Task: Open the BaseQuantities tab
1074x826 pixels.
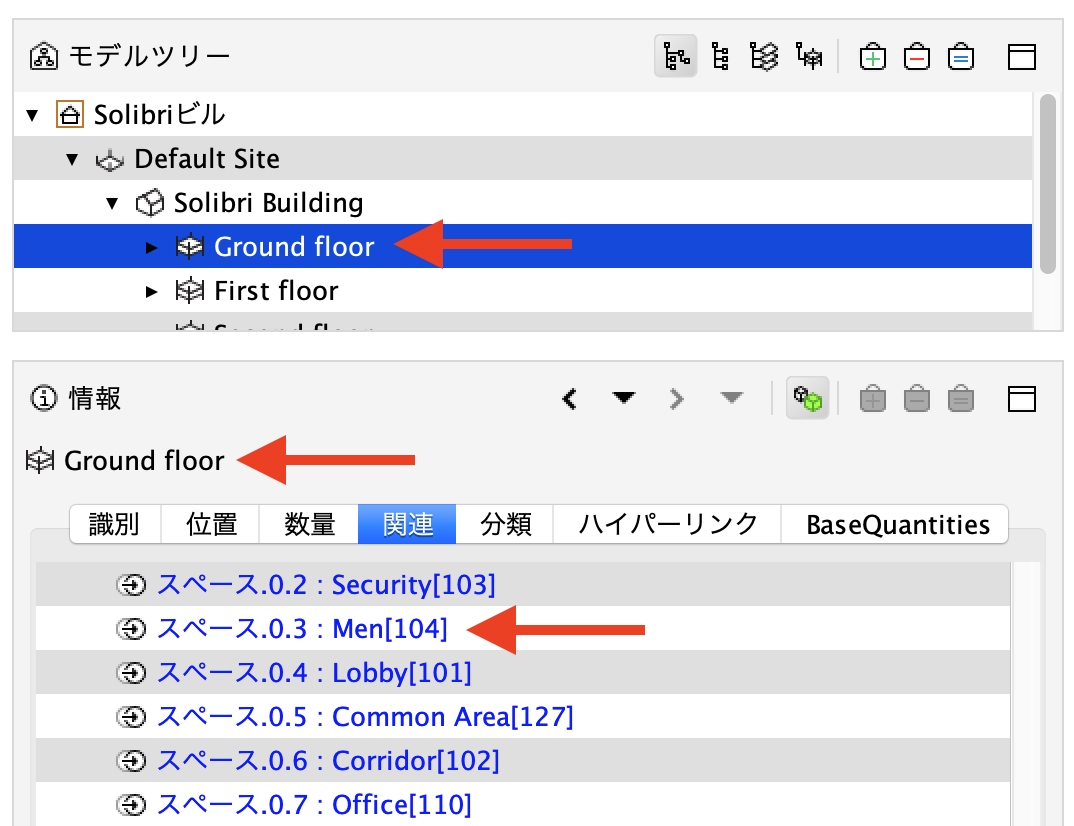Action: [897, 525]
